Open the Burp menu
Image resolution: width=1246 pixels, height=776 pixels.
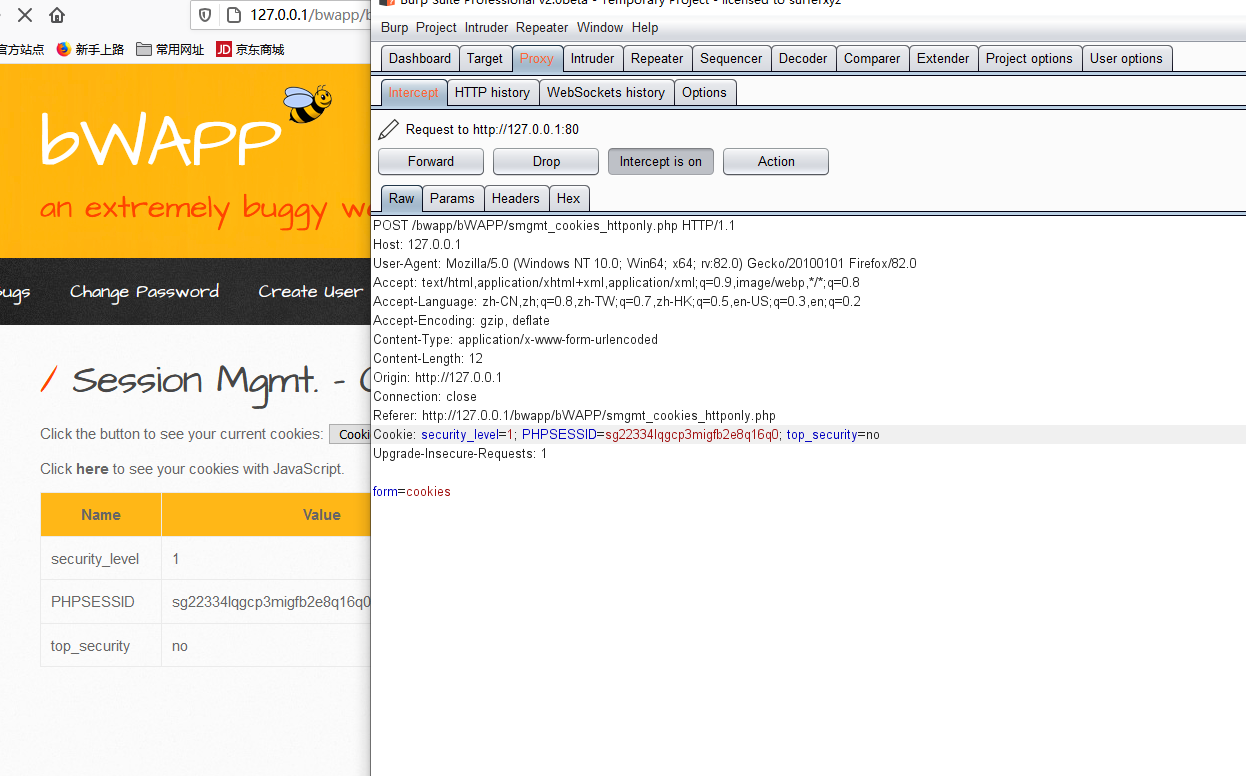(x=394, y=27)
